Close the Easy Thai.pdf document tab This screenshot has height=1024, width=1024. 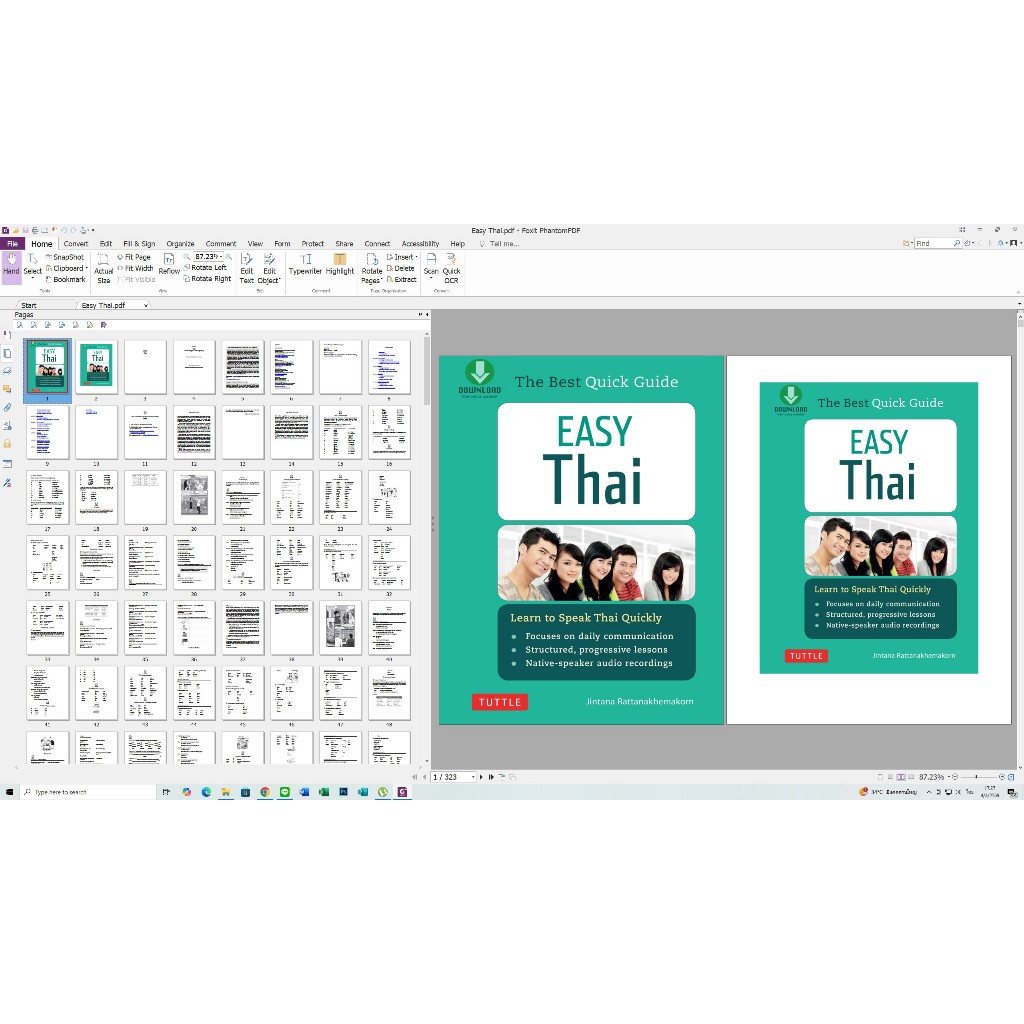point(146,305)
